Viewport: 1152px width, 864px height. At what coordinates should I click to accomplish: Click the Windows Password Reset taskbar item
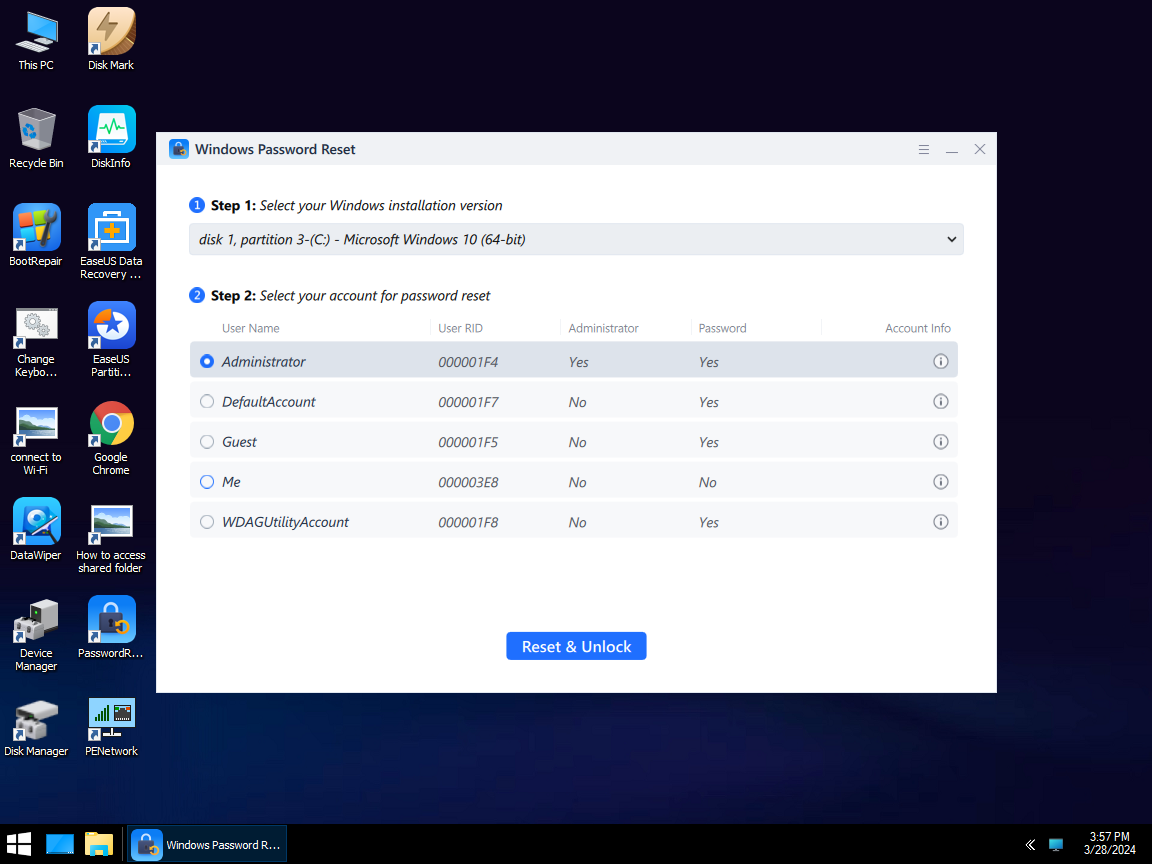coord(209,844)
